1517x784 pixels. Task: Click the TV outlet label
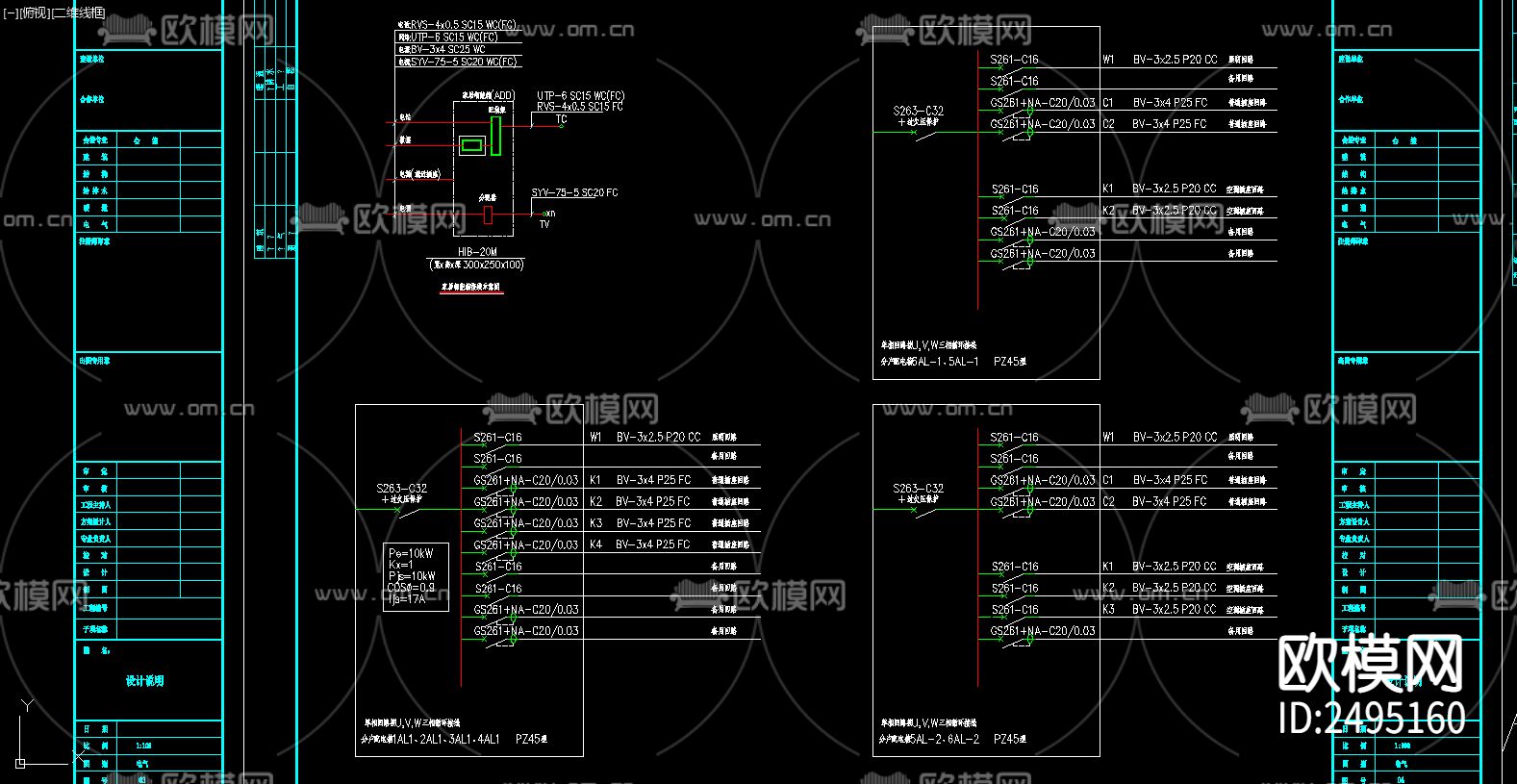pyautogui.click(x=544, y=224)
